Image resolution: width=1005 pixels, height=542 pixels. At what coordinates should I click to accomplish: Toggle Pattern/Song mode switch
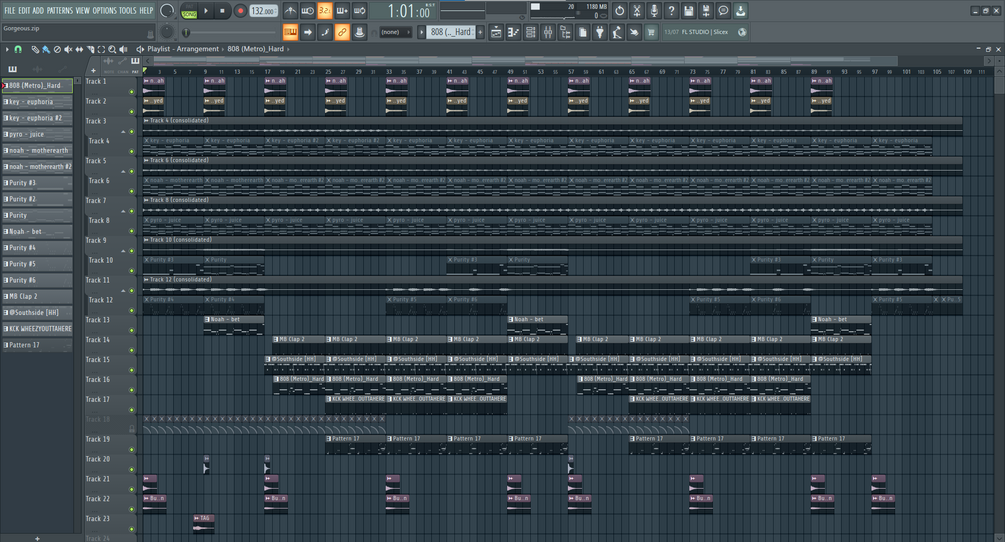(x=190, y=11)
